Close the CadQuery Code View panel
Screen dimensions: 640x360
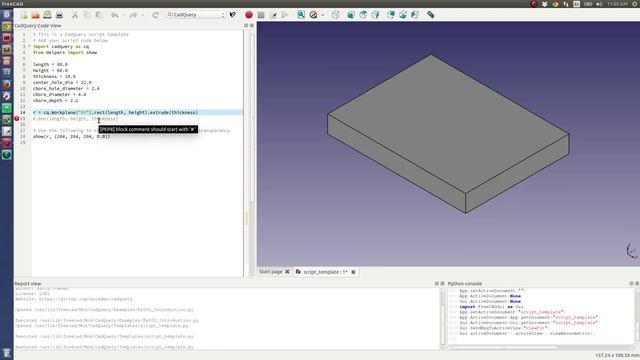click(251, 25)
